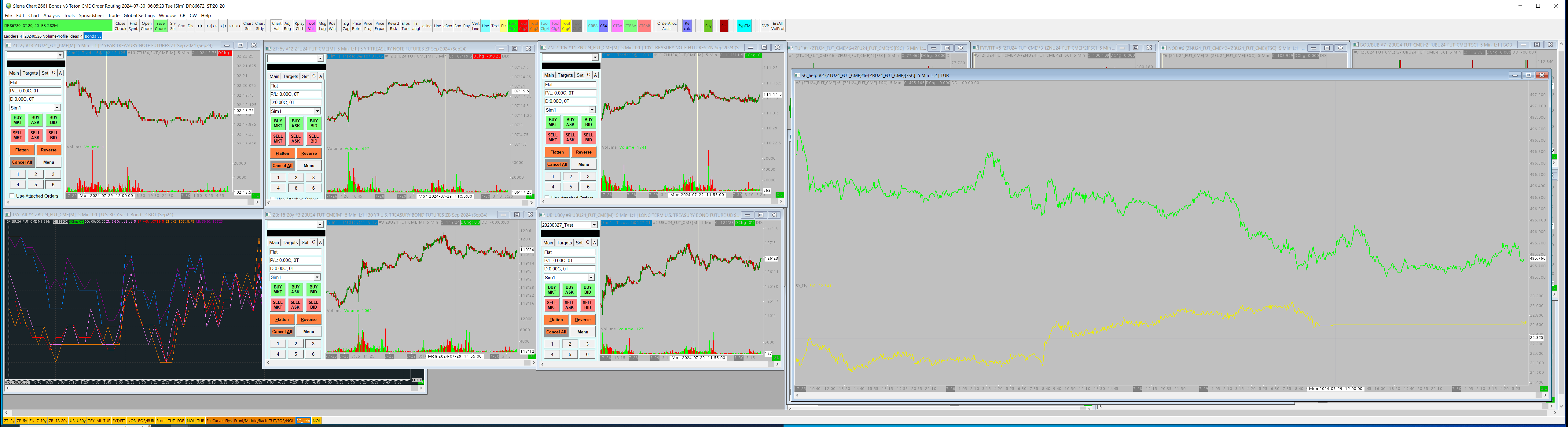Select the Price Retracement tool

click(357, 26)
